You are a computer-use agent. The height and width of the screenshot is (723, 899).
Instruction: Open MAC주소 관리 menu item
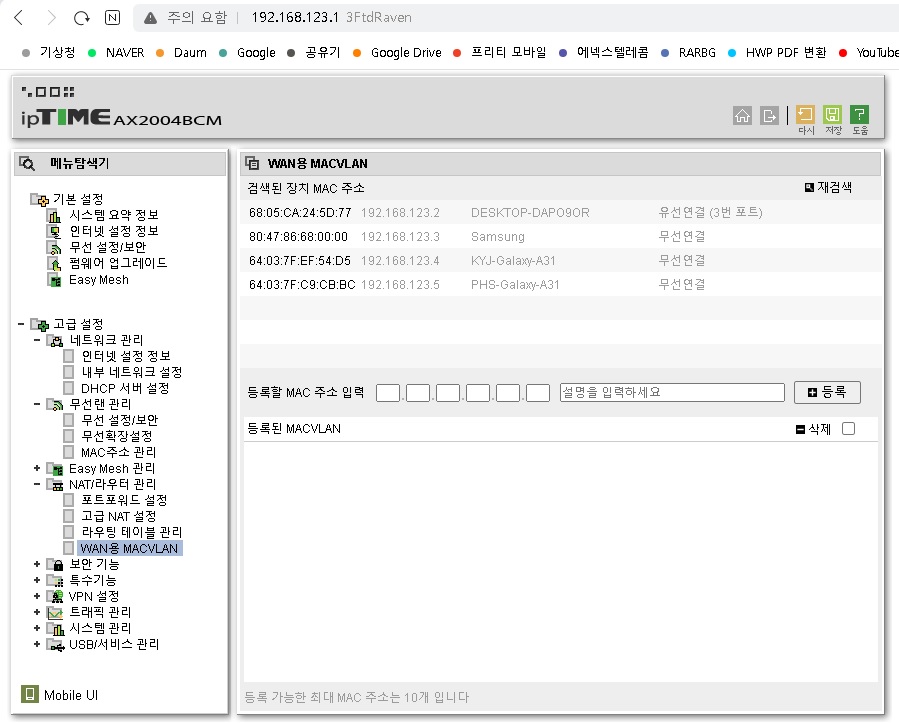[118, 452]
